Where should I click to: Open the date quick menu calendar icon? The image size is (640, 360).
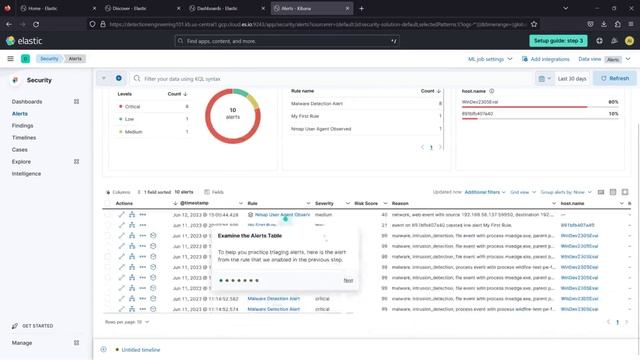[x=544, y=79]
